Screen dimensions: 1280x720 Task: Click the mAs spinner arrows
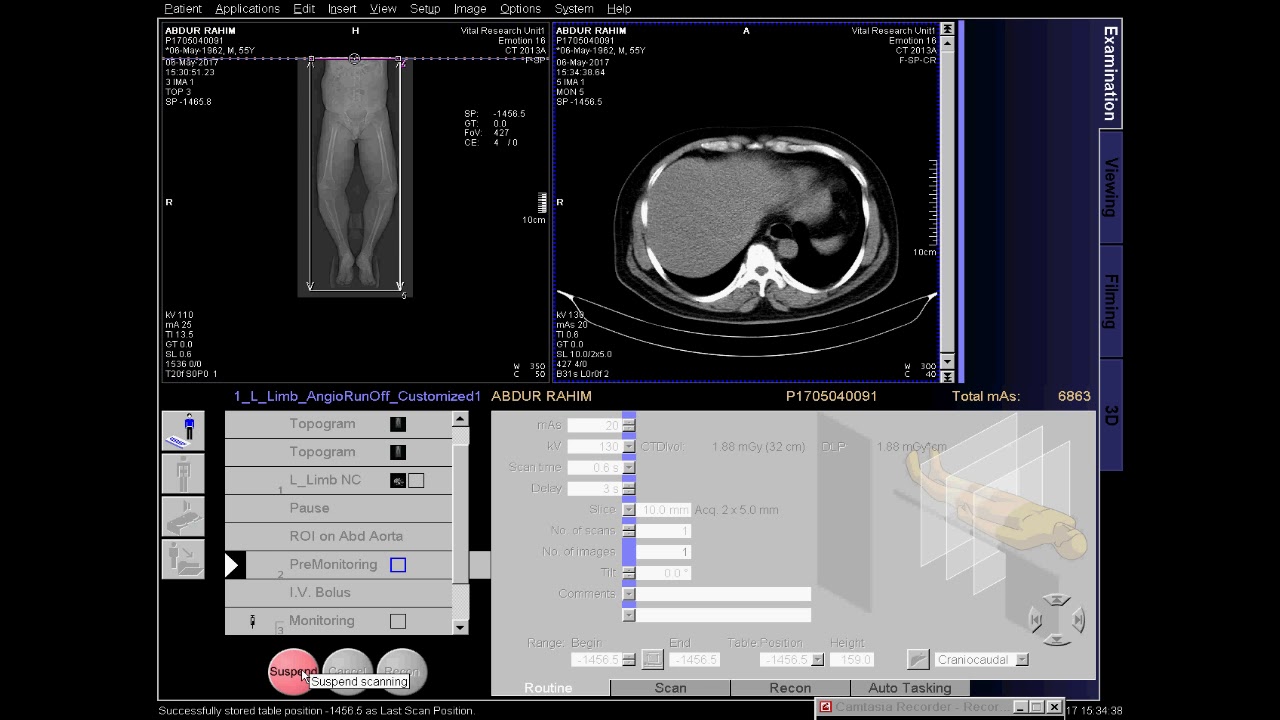click(628, 425)
